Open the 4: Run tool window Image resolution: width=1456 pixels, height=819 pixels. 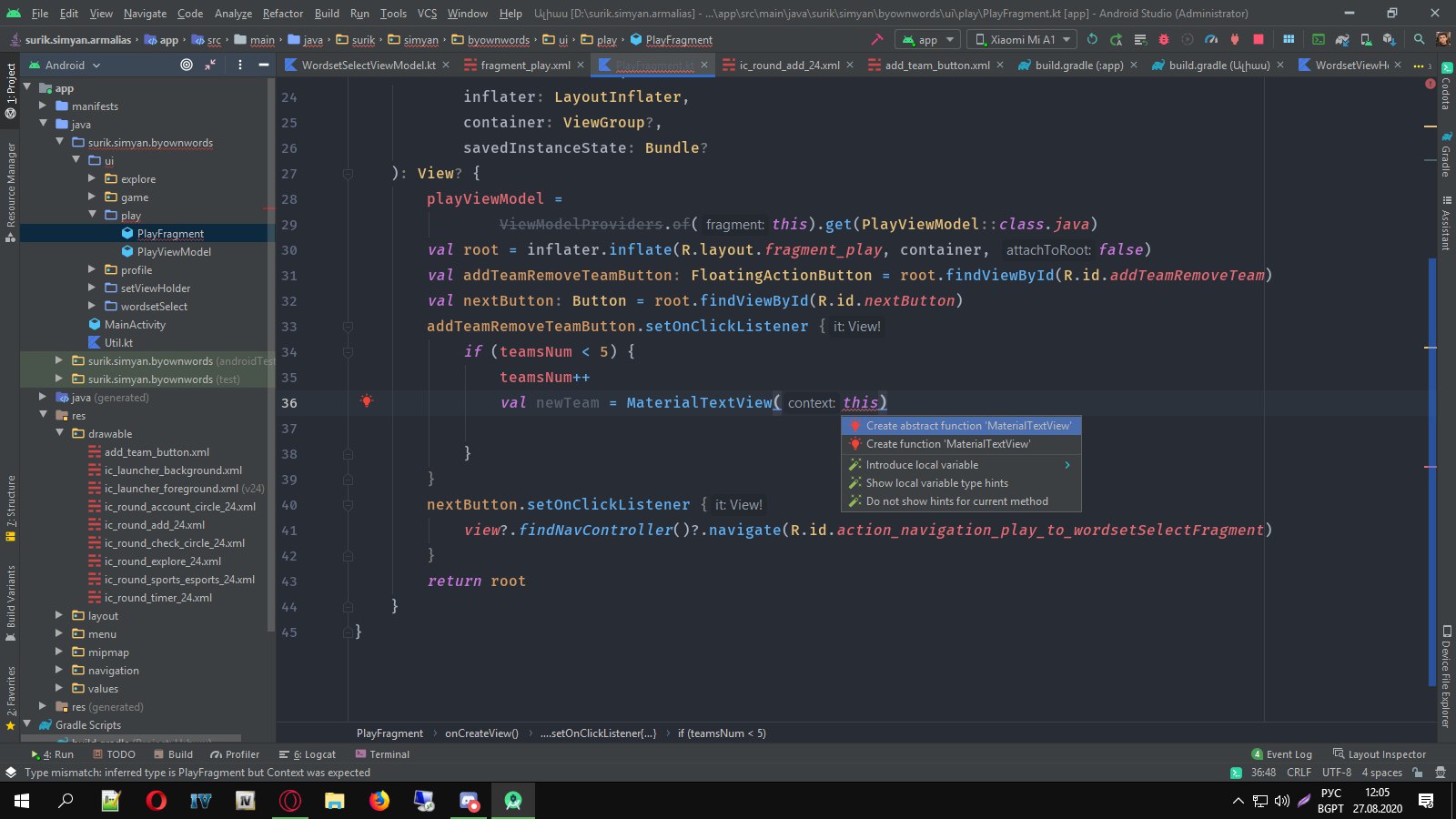(x=53, y=754)
